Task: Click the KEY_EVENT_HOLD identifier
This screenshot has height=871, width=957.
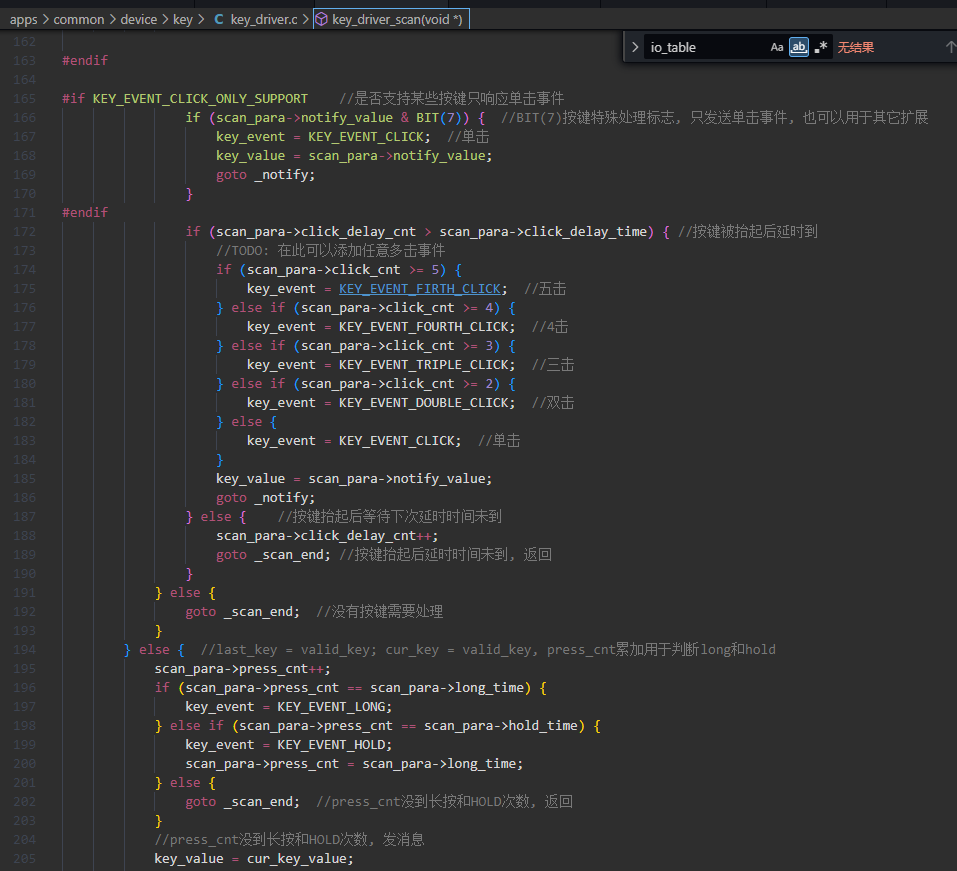Action: 331,745
